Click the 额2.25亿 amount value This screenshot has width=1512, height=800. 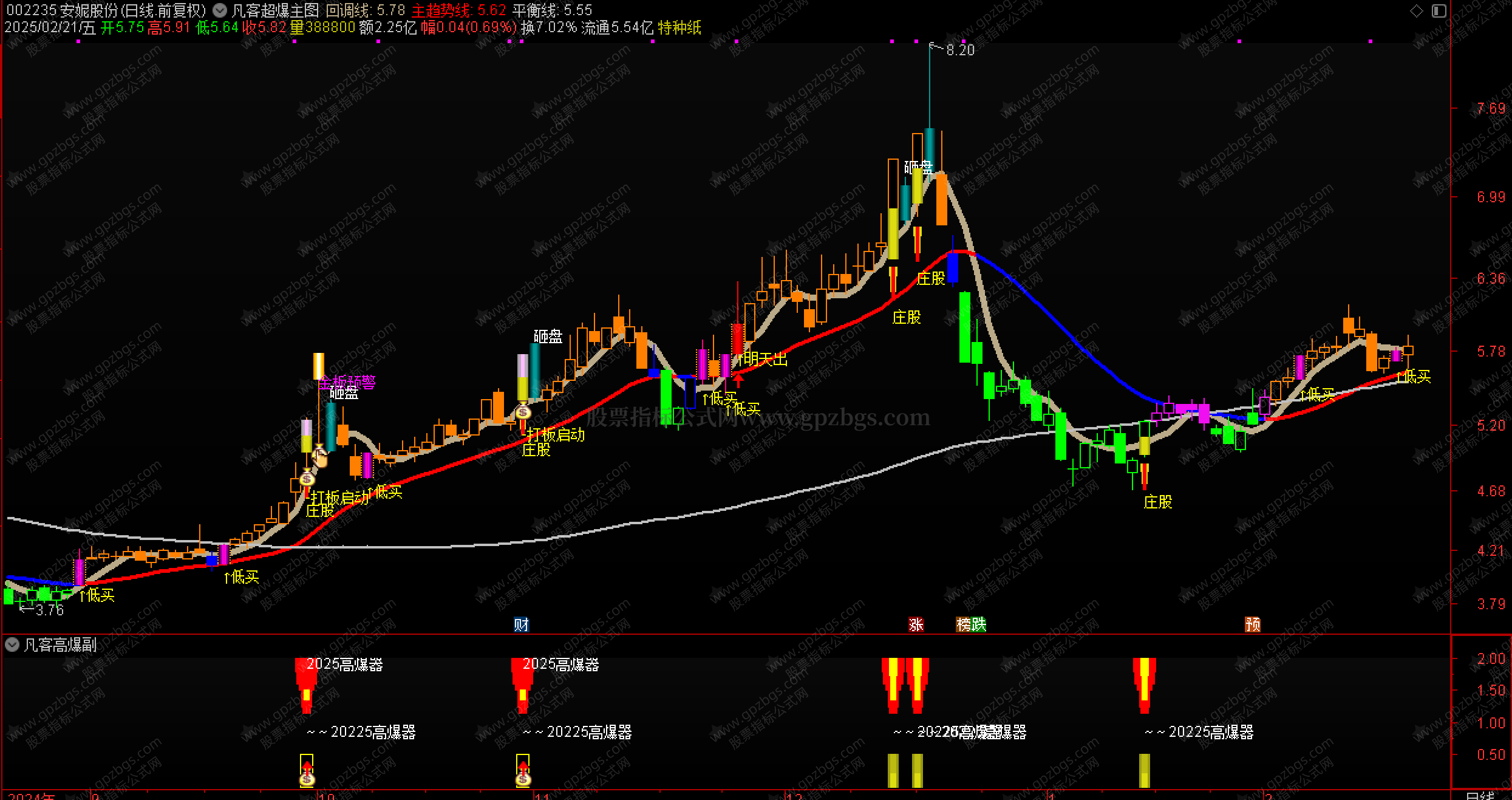[x=388, y=27]
